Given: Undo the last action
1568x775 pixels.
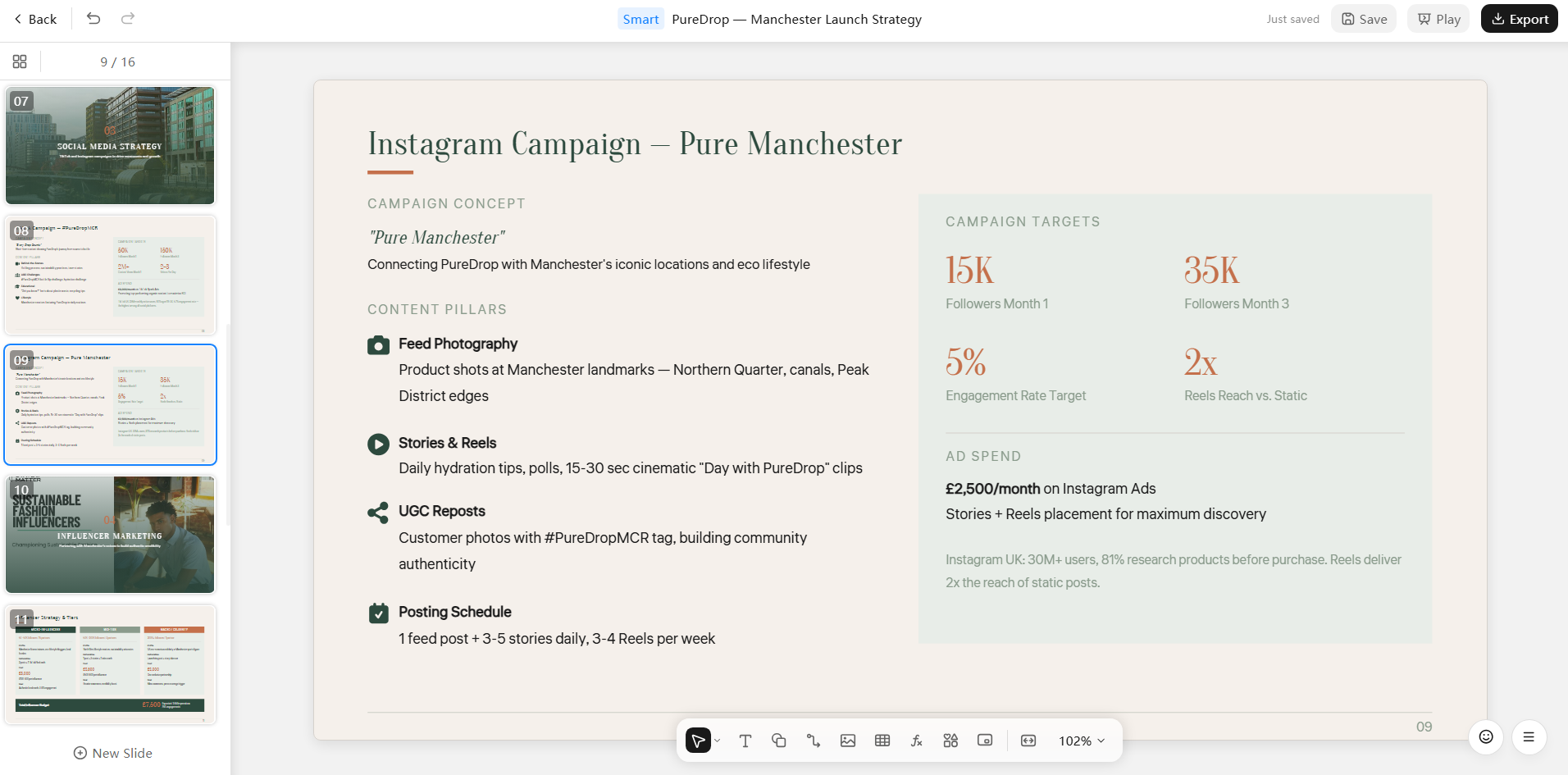Looking at the screenshot, I should pos(93,19).
